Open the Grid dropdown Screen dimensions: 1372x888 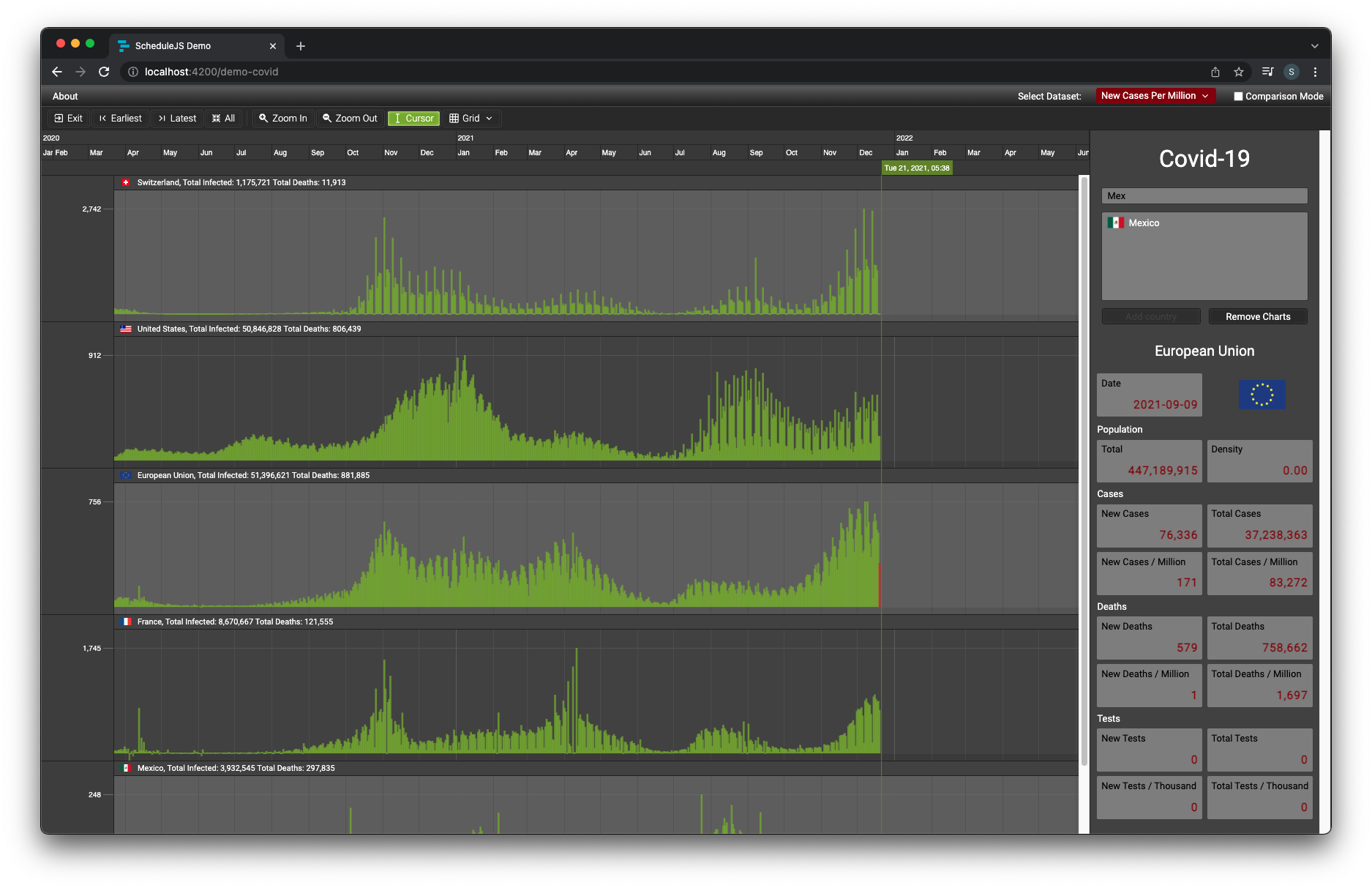tap(471, 119)
